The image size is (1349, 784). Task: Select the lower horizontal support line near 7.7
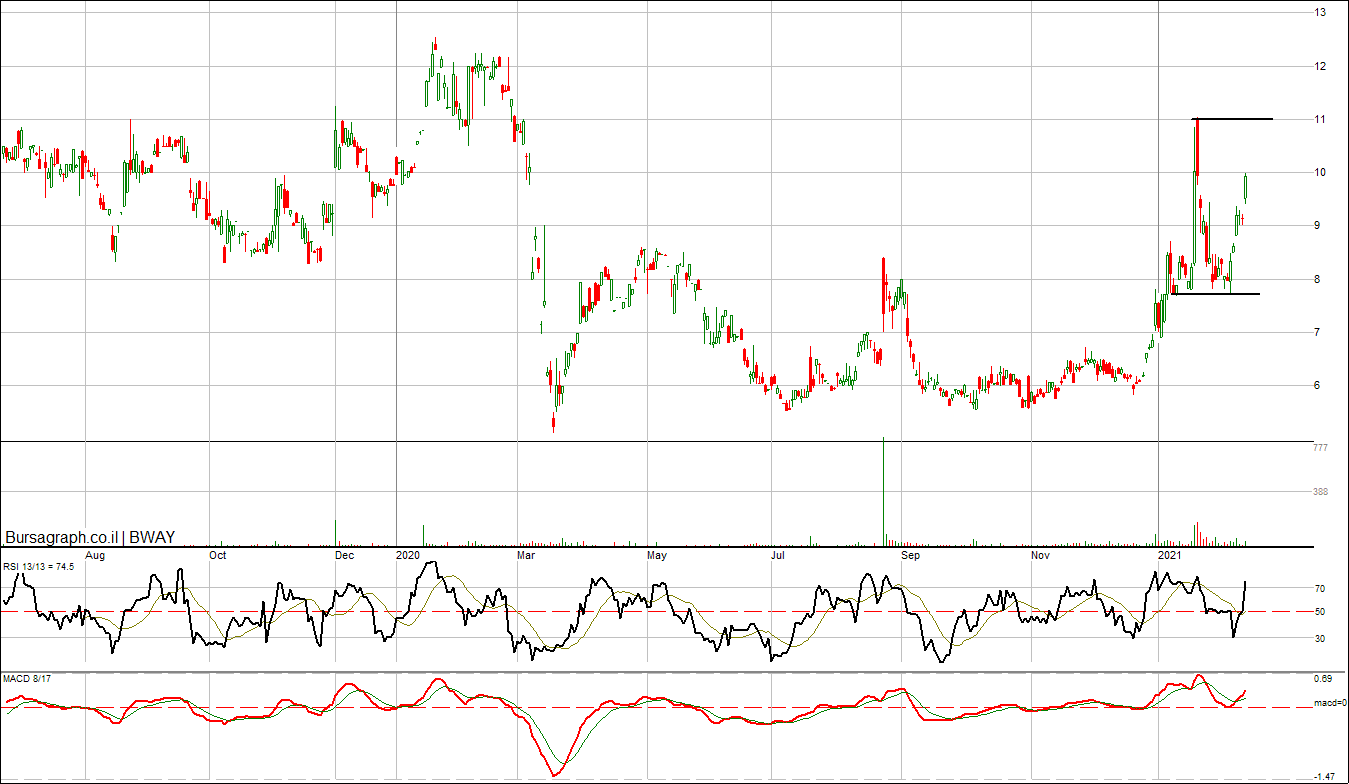pyautogui.click(x=1230, y=293)
